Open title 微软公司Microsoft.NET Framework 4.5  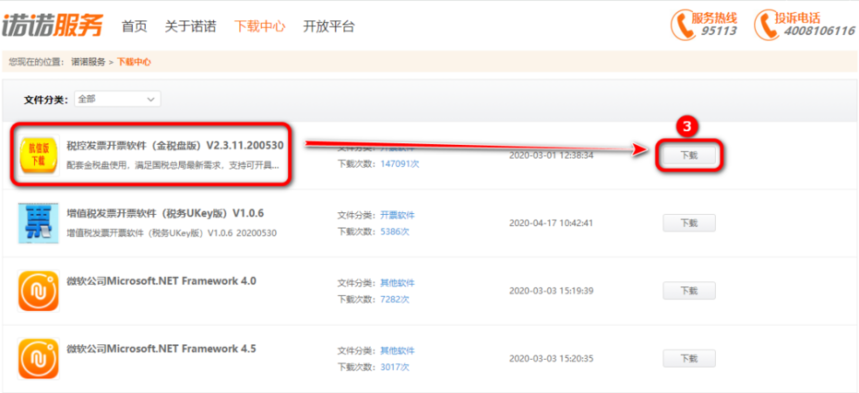click(x=161, y=349)
